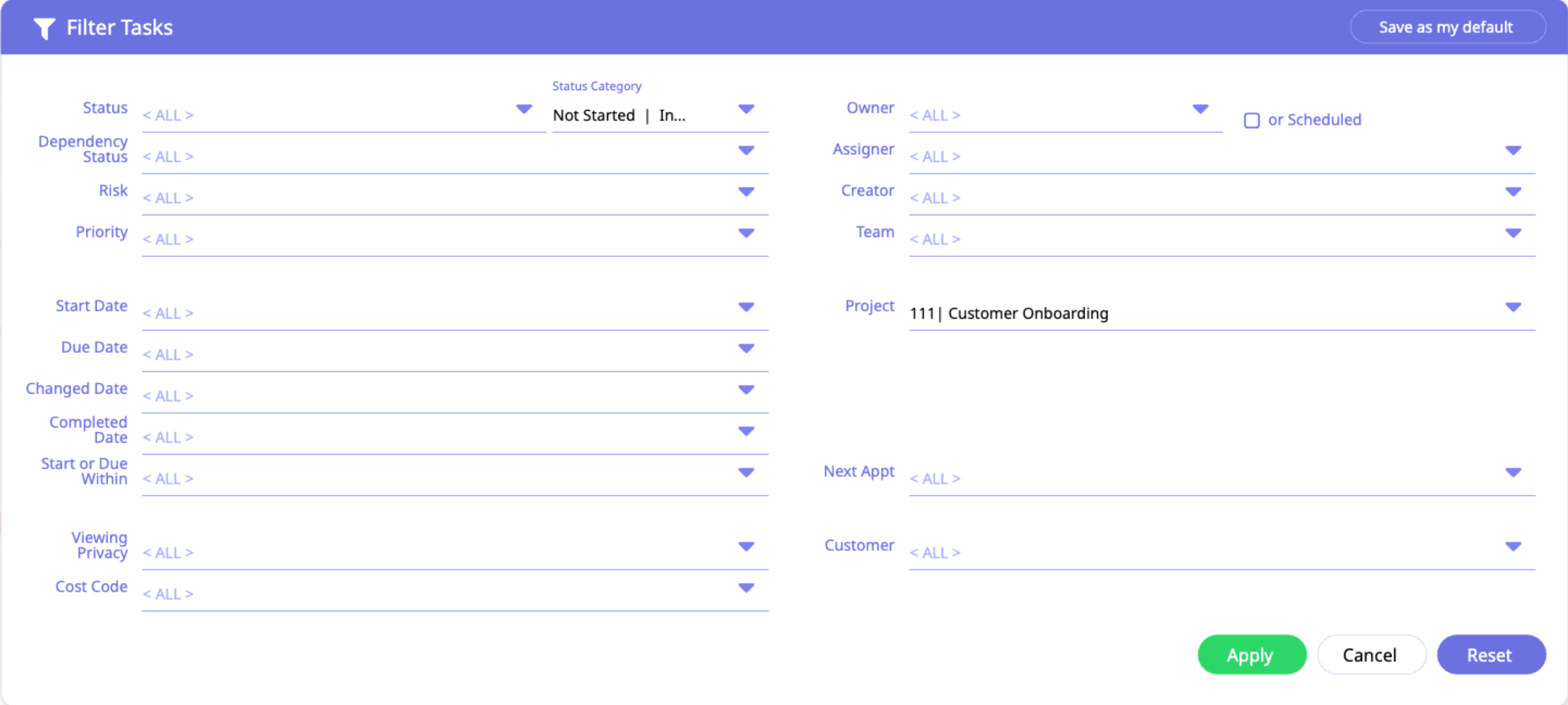The height and width of the screenshot is (705, 1568).
Task: Open the Customer dropdown arrow
Action: (x=1512, y=546)
